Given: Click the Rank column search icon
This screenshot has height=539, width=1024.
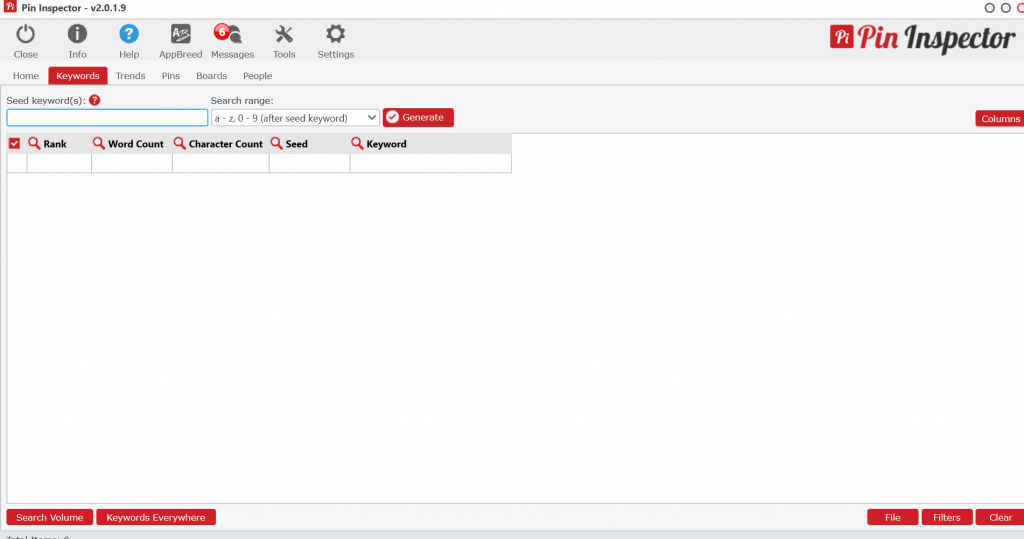Looking at the screenshot, I should 34,144.
